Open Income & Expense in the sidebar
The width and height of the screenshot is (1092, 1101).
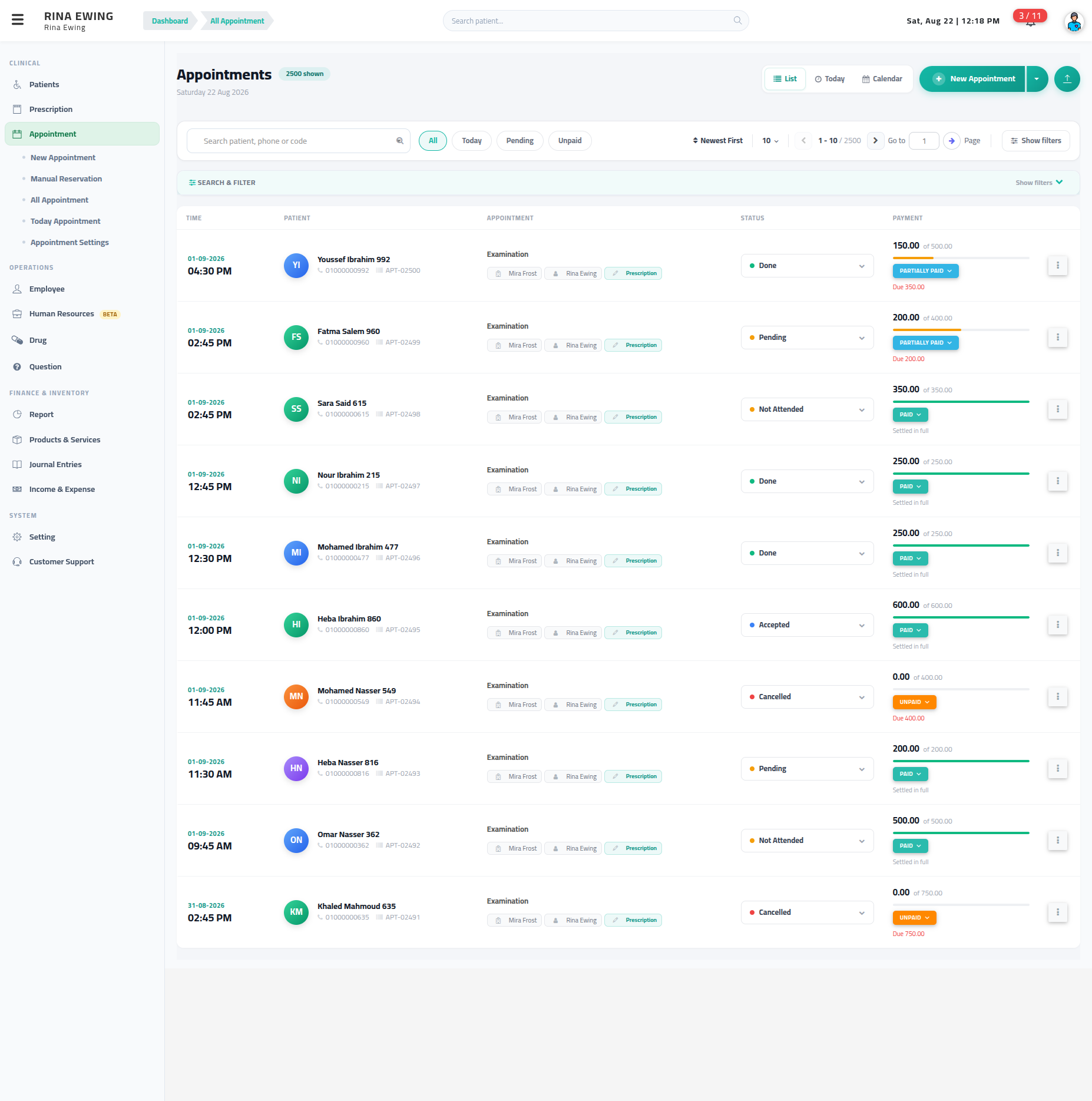pos(82,490)
